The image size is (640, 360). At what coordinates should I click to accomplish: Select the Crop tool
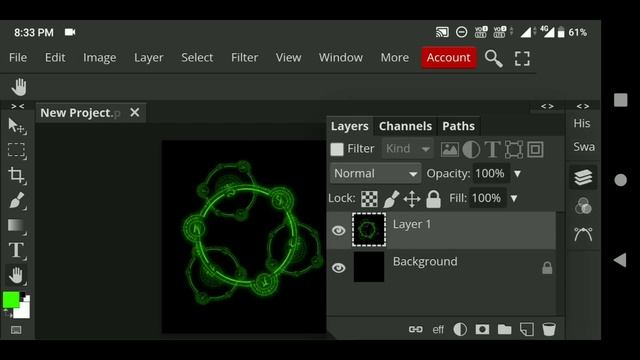point(17,176)
